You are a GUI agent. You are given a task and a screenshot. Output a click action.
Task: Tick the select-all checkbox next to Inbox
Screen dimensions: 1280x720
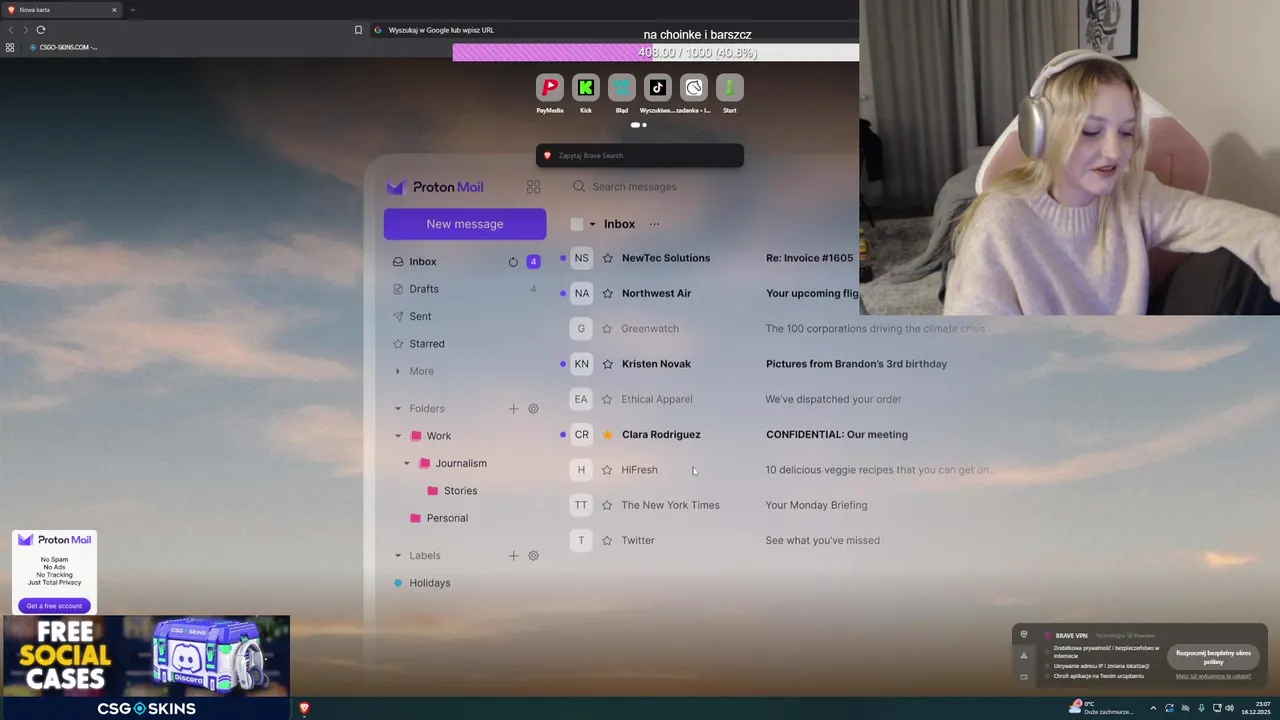577,224
